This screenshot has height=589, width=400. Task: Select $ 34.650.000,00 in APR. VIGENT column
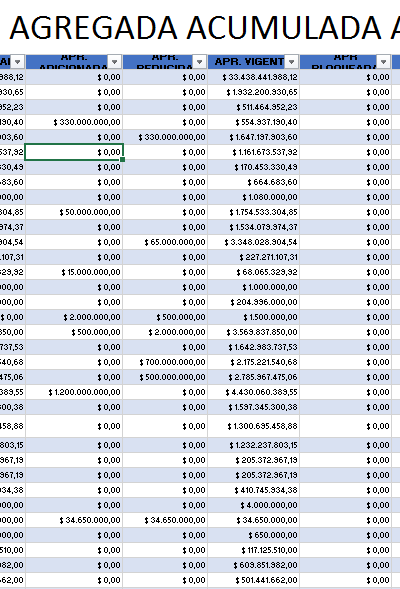click(254, 520)
